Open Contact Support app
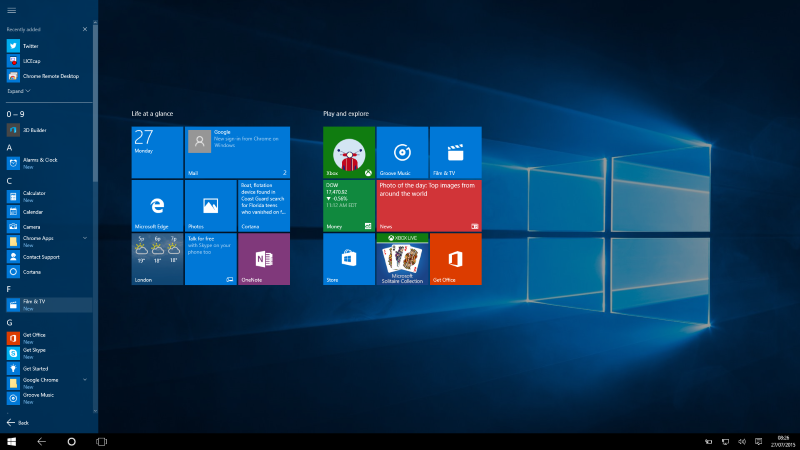Viewport: 800px width, 450px height. coord(48,257)
